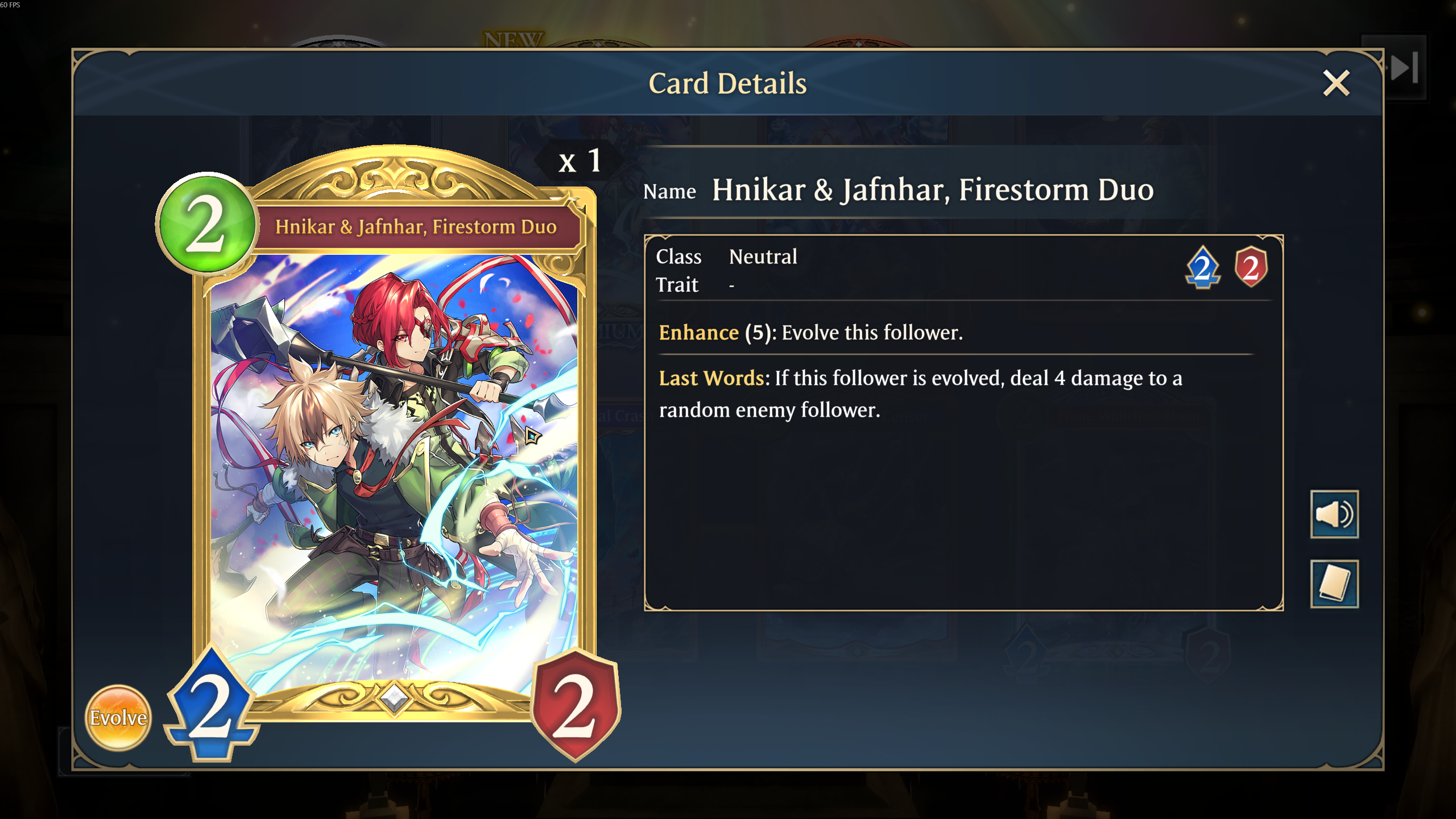Toggle the orange Evolve button
Viewport: 1456px width, 819px height.
pos(118,718)
